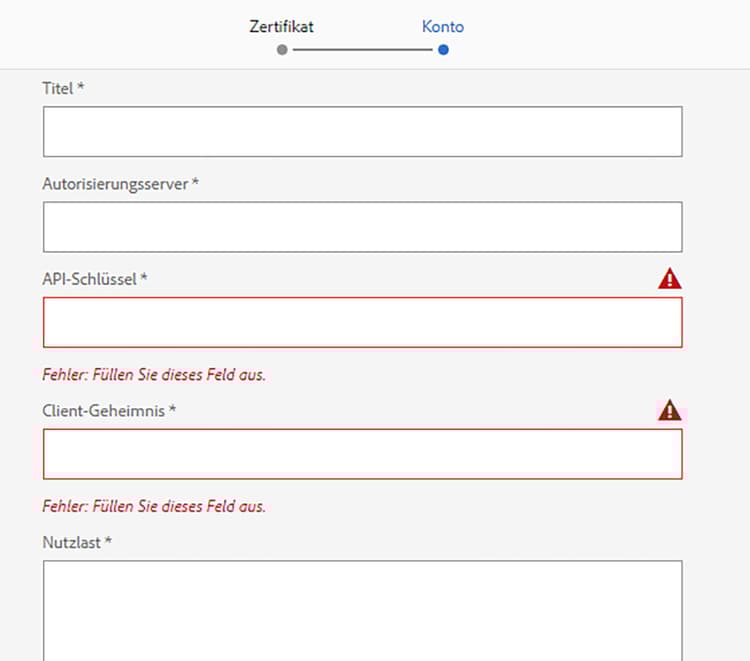Focus the empty API-Schlüssel field
750x661 pixels.
(362, 322)
